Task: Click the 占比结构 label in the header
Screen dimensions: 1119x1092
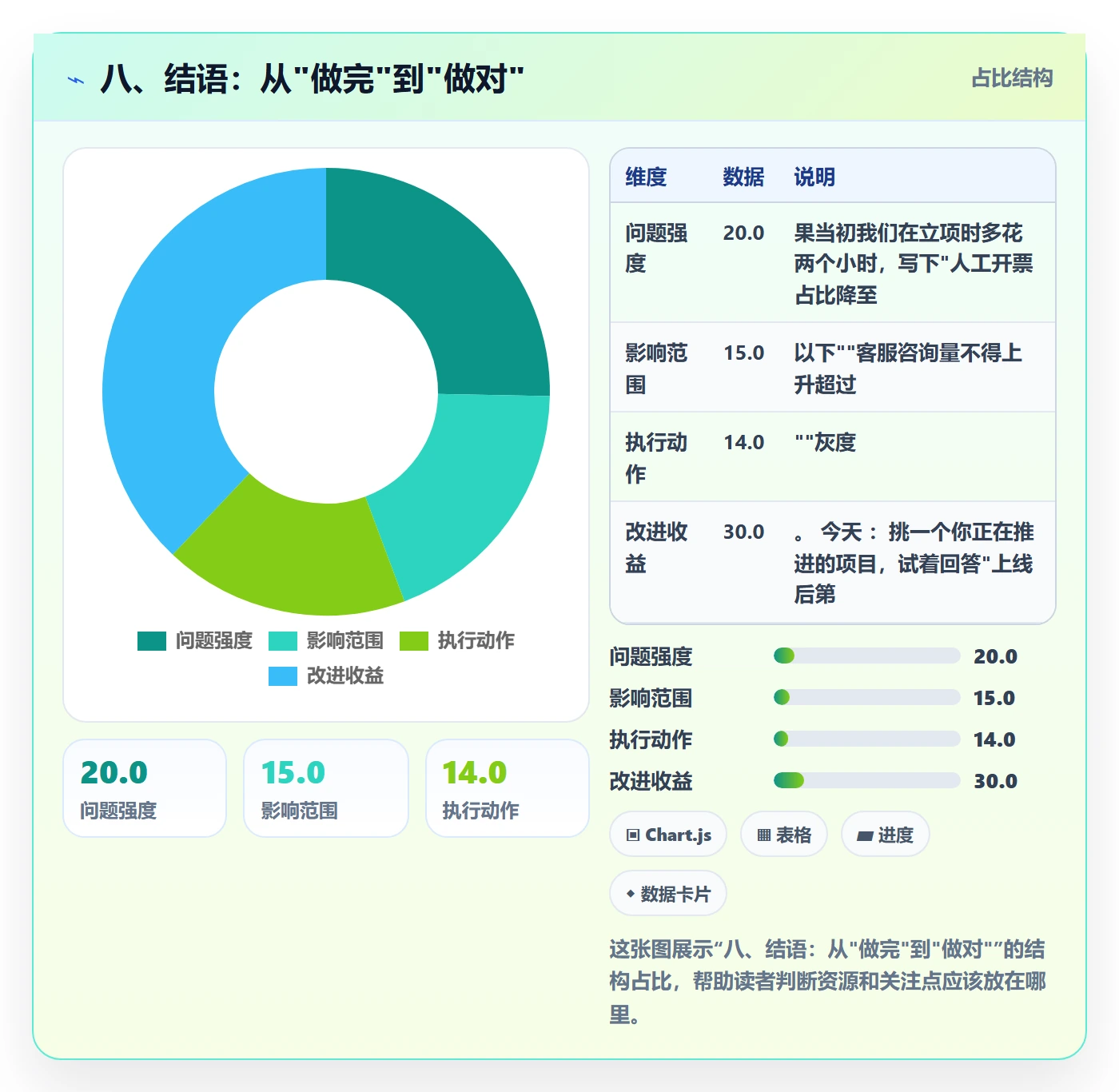Action: [1012, 78]
